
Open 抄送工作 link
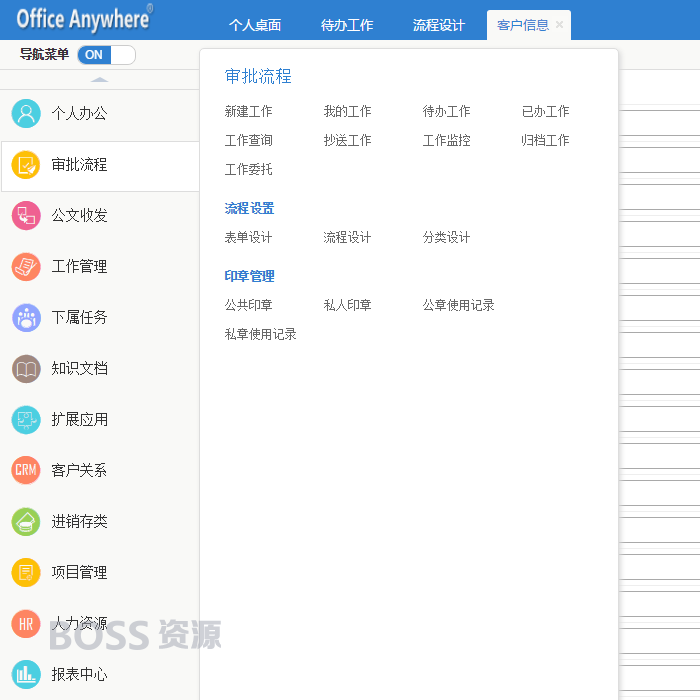pyautogui.click(x=347, y=140)
